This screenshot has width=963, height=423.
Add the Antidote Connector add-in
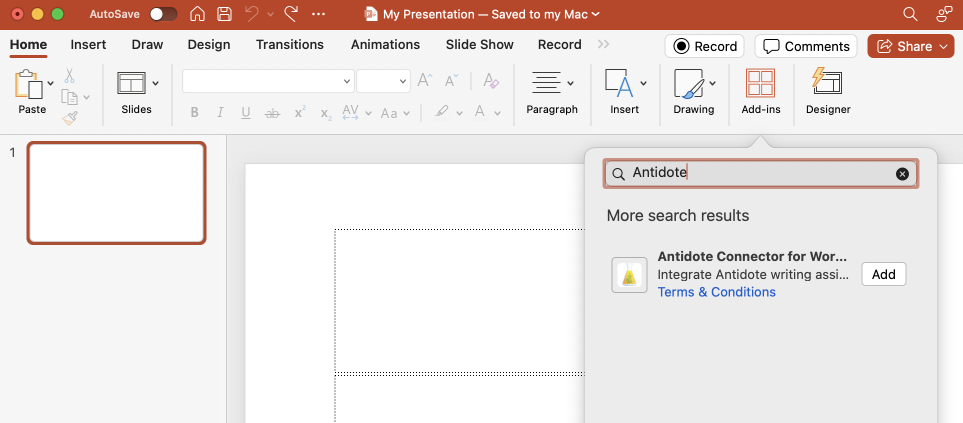[883, 274]
